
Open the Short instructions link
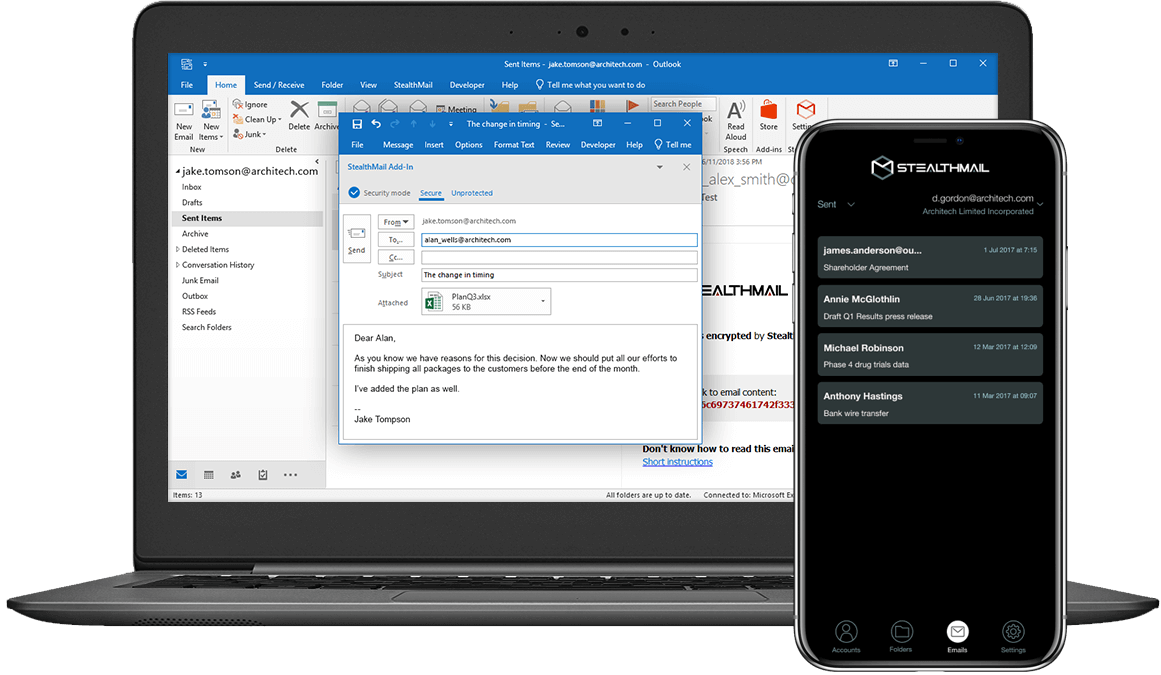pyautogui.click(x=677, y=462)
